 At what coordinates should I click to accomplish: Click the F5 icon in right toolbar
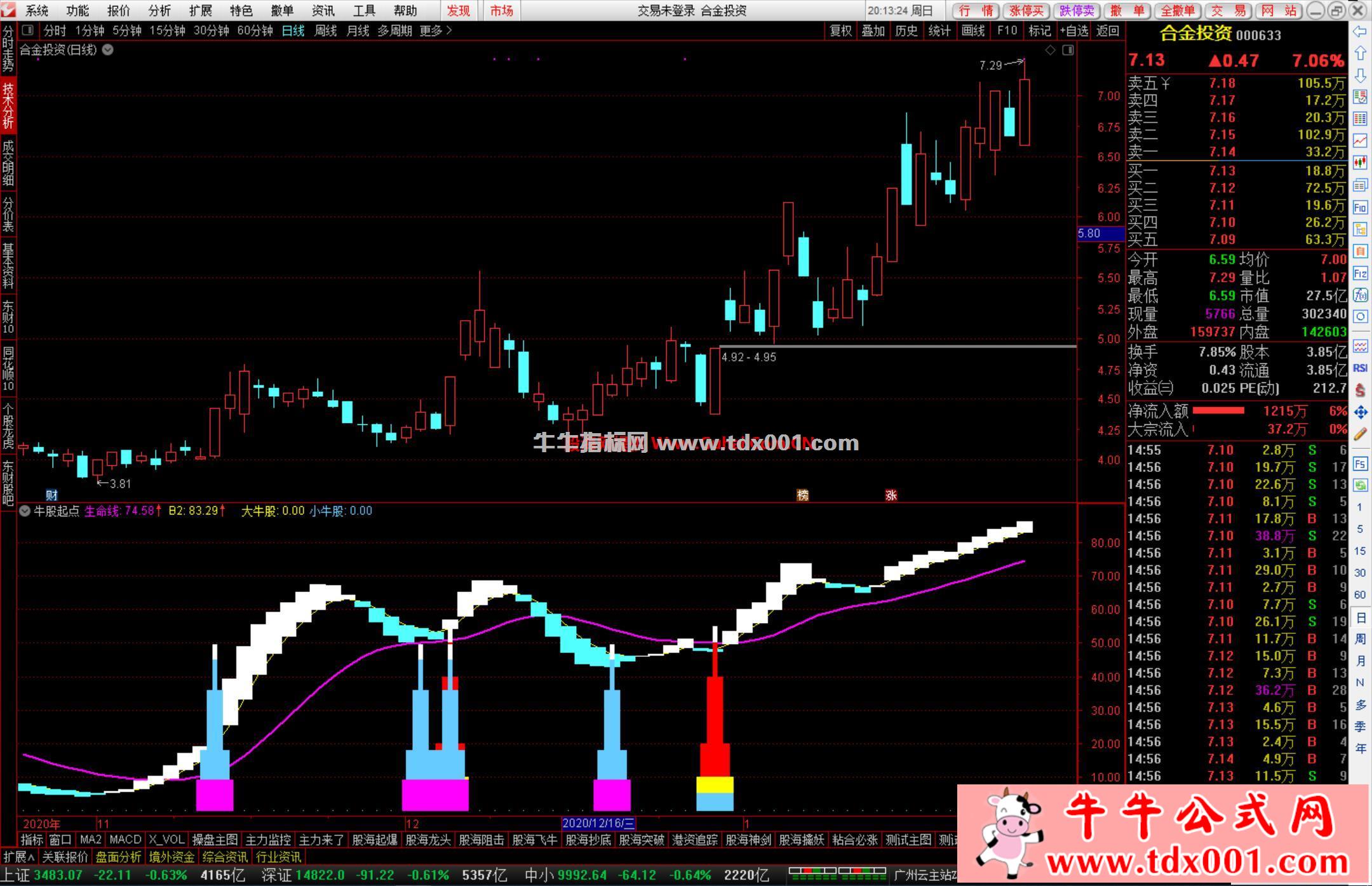(x=1360, y=464)
